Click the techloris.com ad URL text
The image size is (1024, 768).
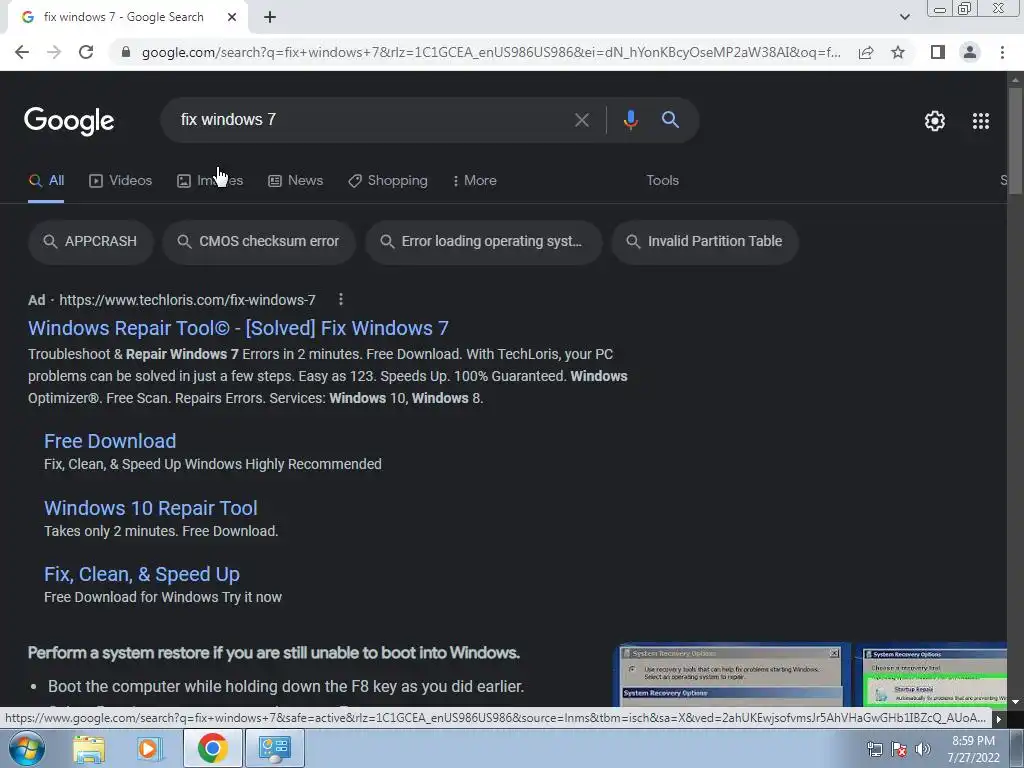tap(187, 300)
